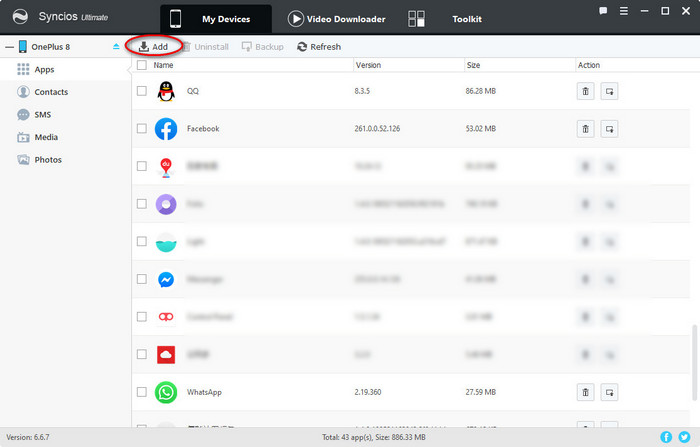Select the WhatsApp name text
This screenshot has height=447, width=700.
pyautogui.click(x=204, y=392)
